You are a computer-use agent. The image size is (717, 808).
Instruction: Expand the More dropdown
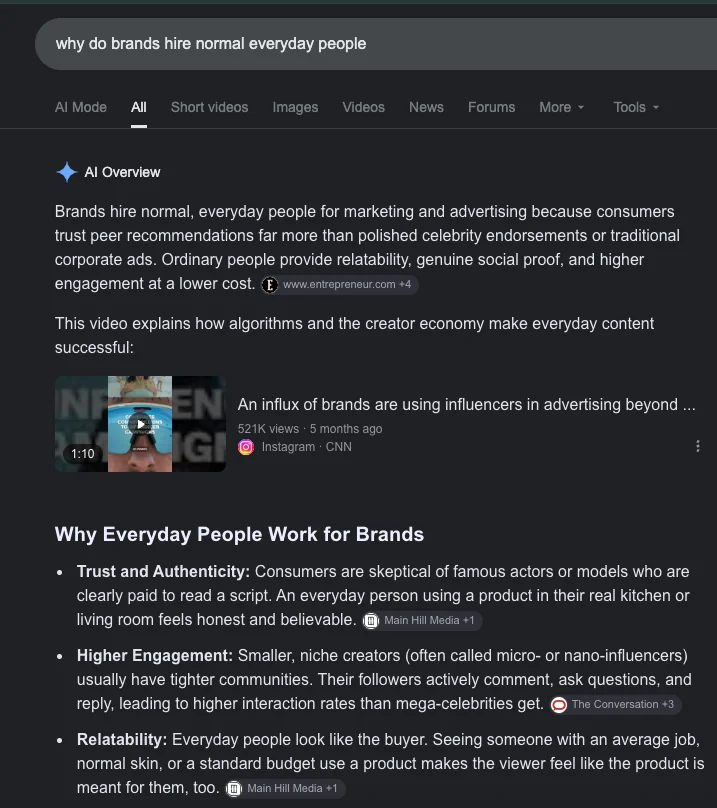click(x=561, y=107)
